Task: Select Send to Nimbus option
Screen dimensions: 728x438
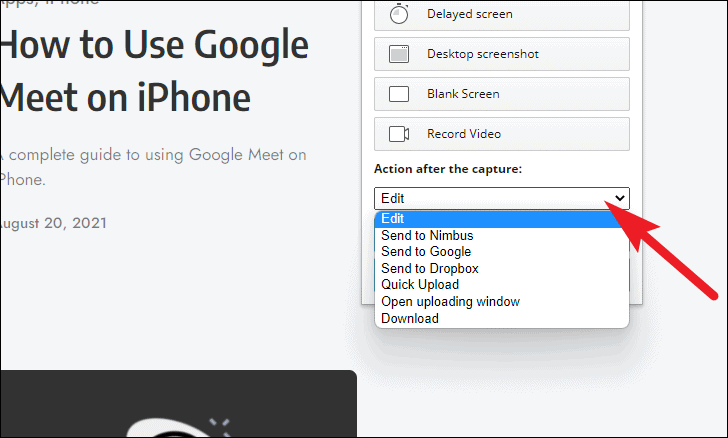Action: point(502,235)
